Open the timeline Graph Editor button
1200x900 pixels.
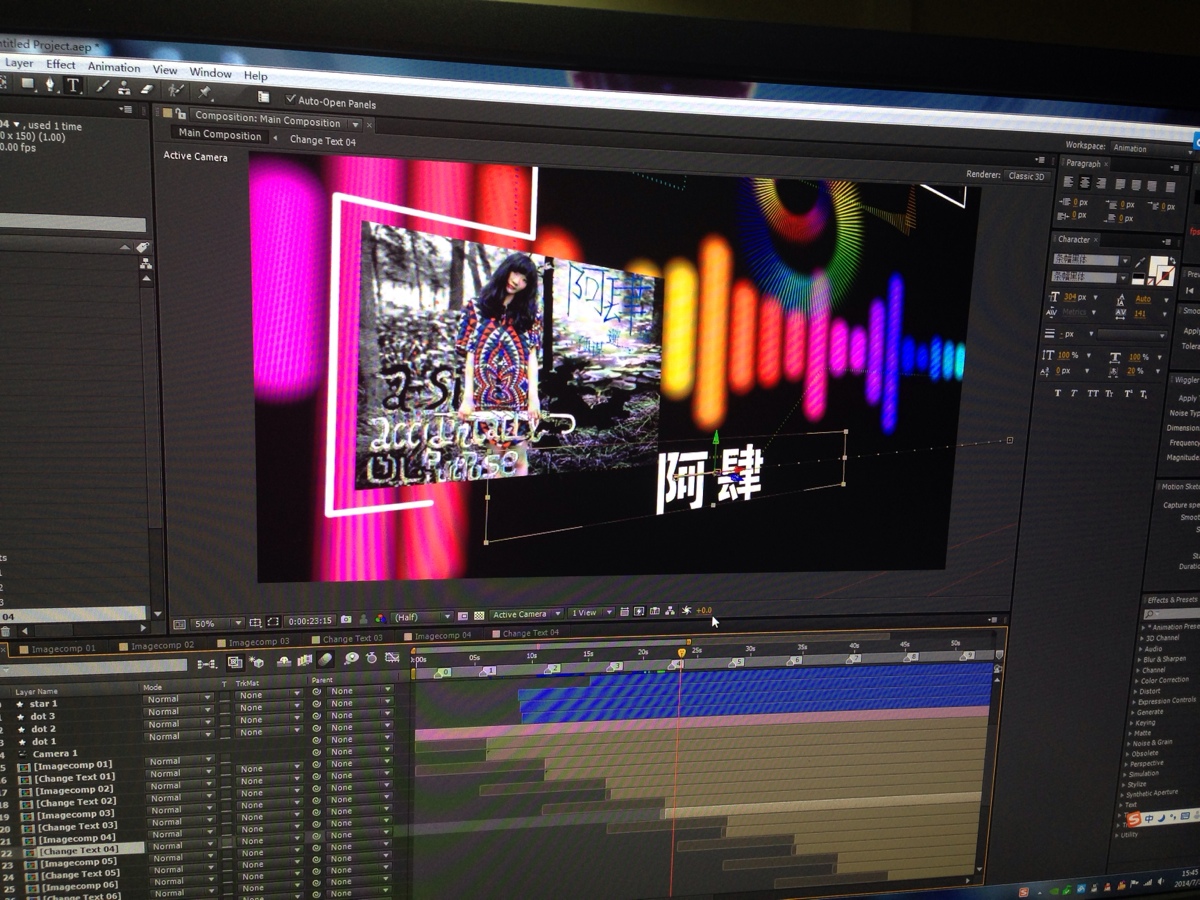coord(392,657)
